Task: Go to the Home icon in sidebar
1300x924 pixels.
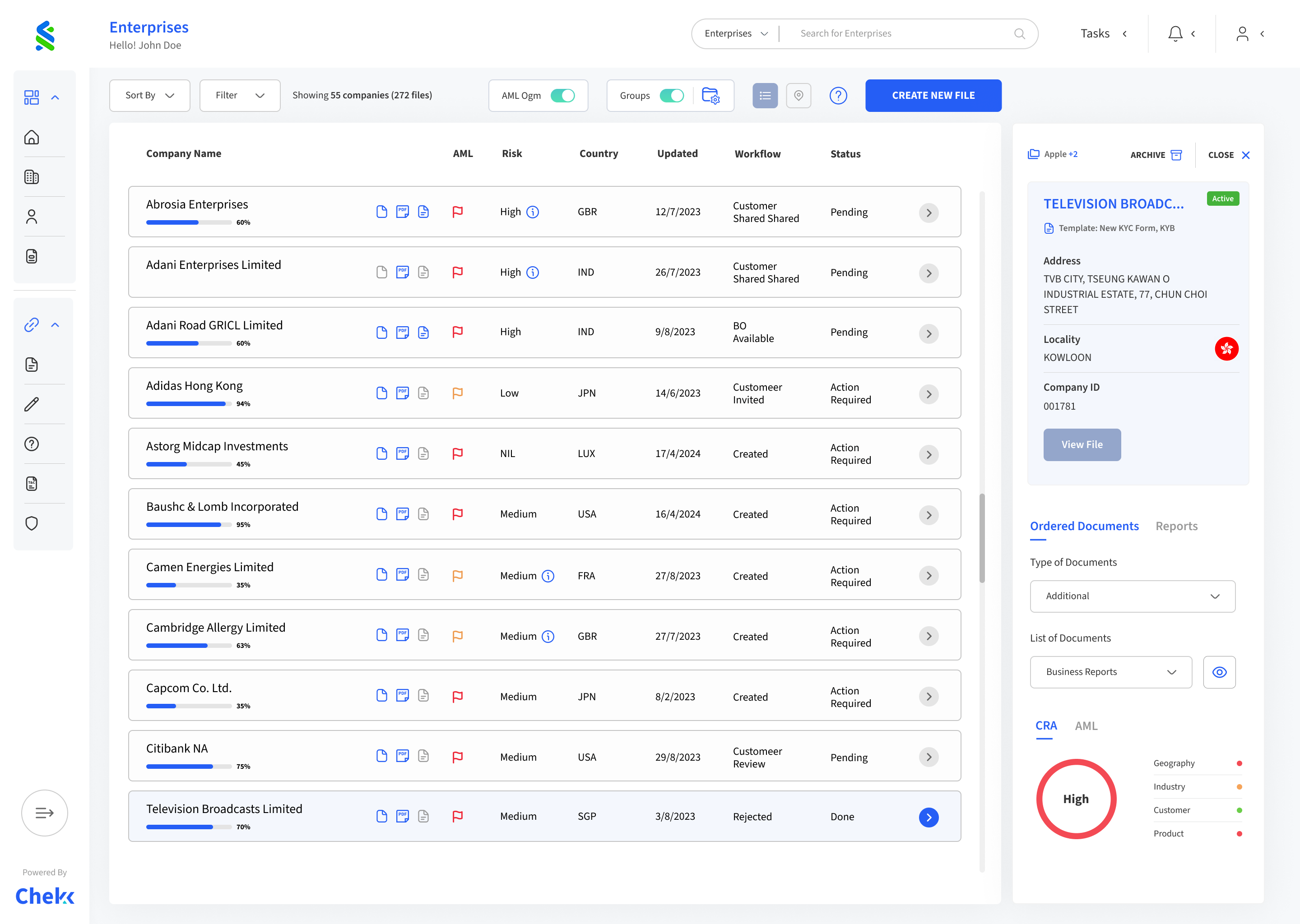Action: (32, 137)
